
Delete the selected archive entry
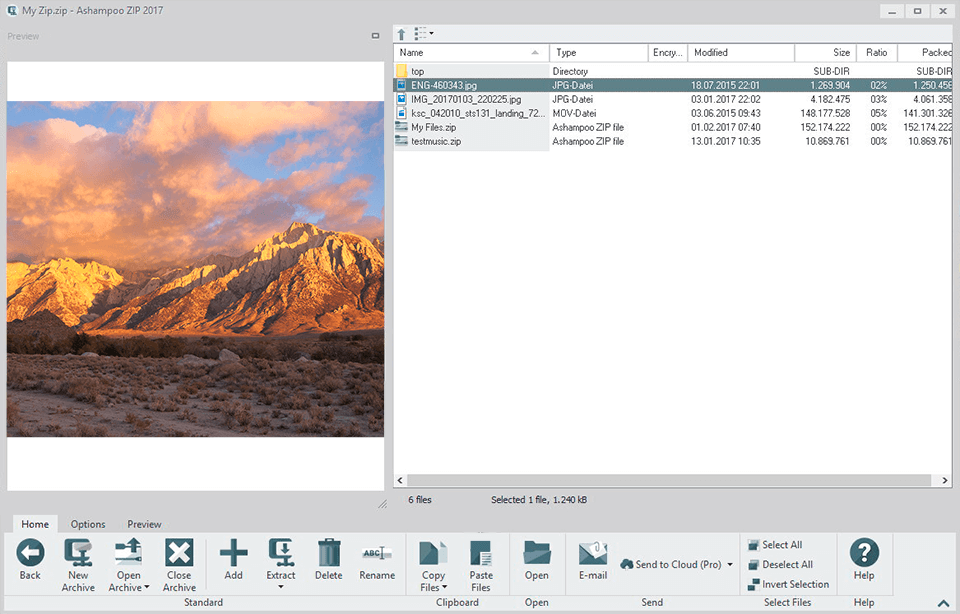tap(328, 560)
